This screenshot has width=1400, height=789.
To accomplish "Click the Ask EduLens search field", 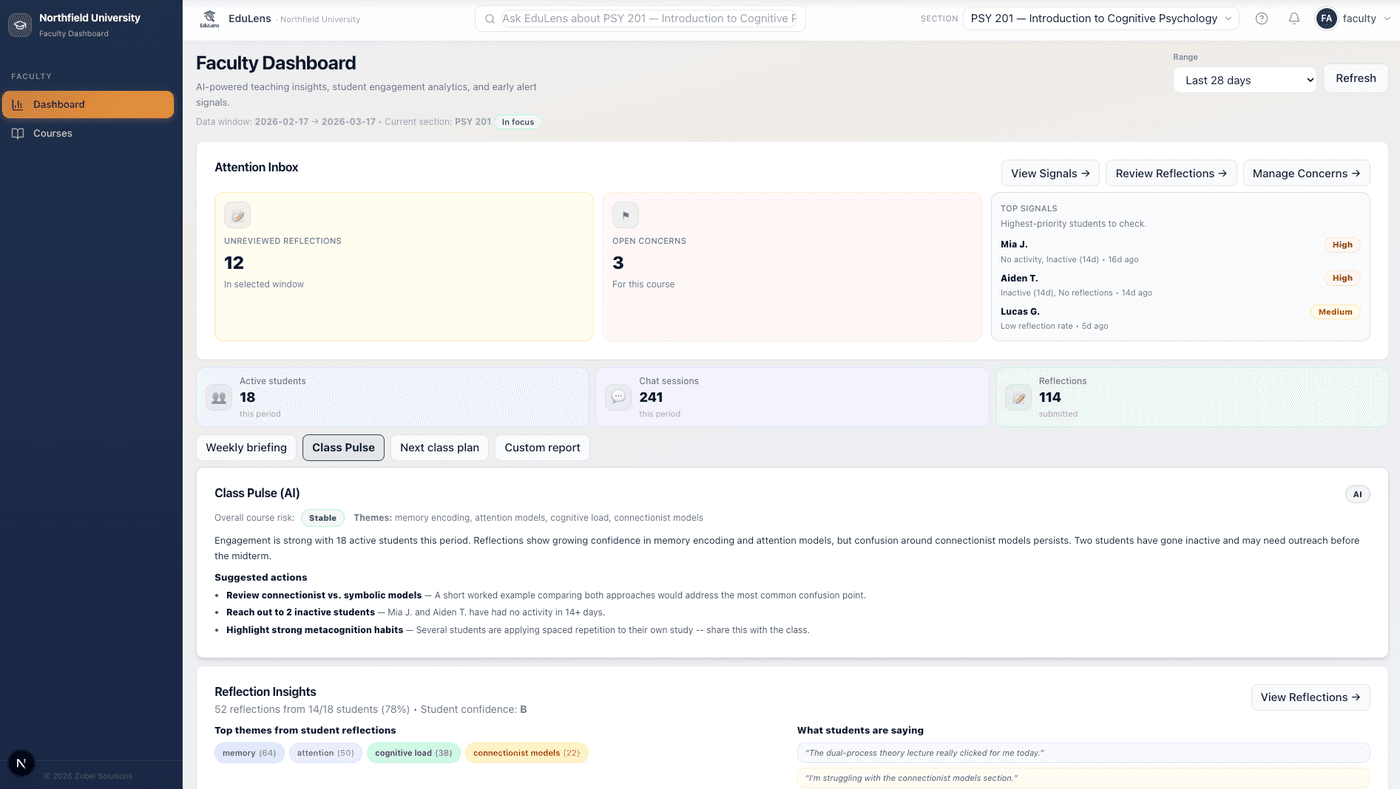I will [x=640, y=18].
